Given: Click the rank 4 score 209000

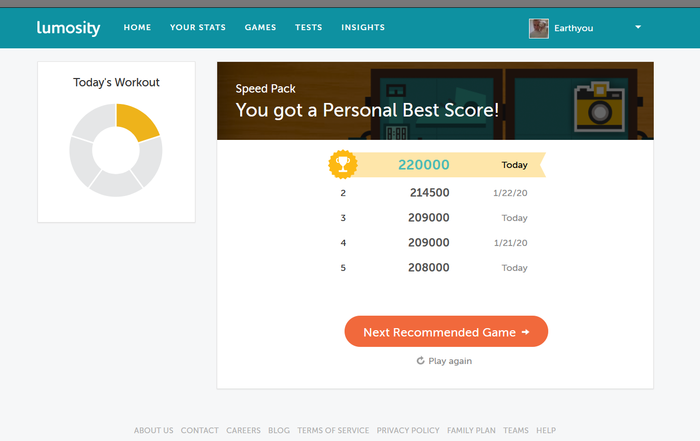Looking at the screenshot, I should point(429,243).
